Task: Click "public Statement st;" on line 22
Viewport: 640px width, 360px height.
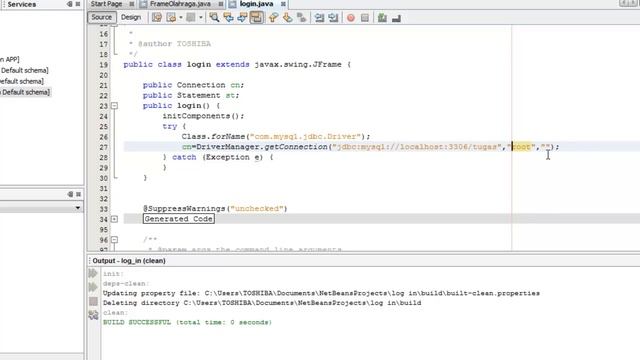Action: [191, 95]
